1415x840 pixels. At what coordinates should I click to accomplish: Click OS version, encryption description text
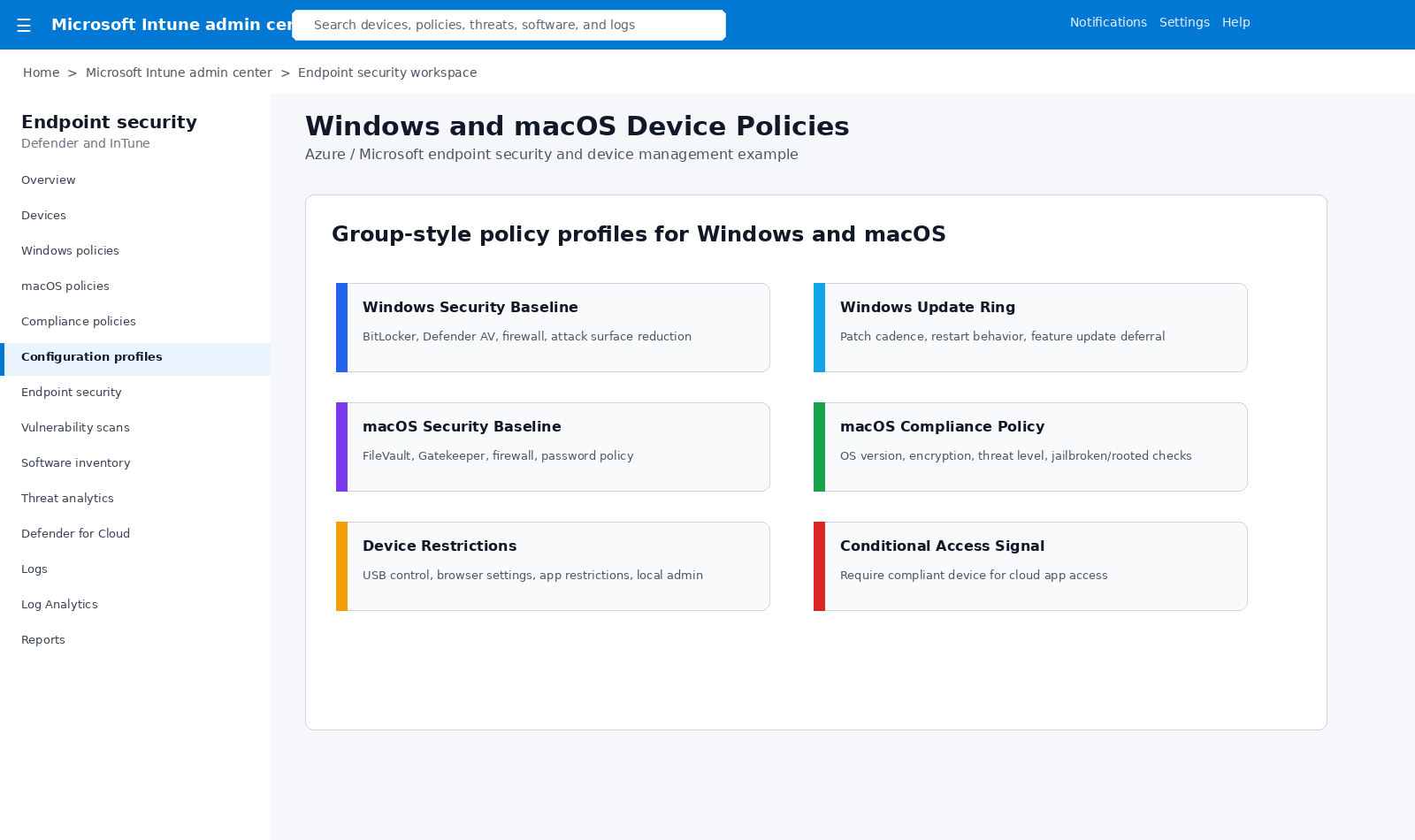1015,455
